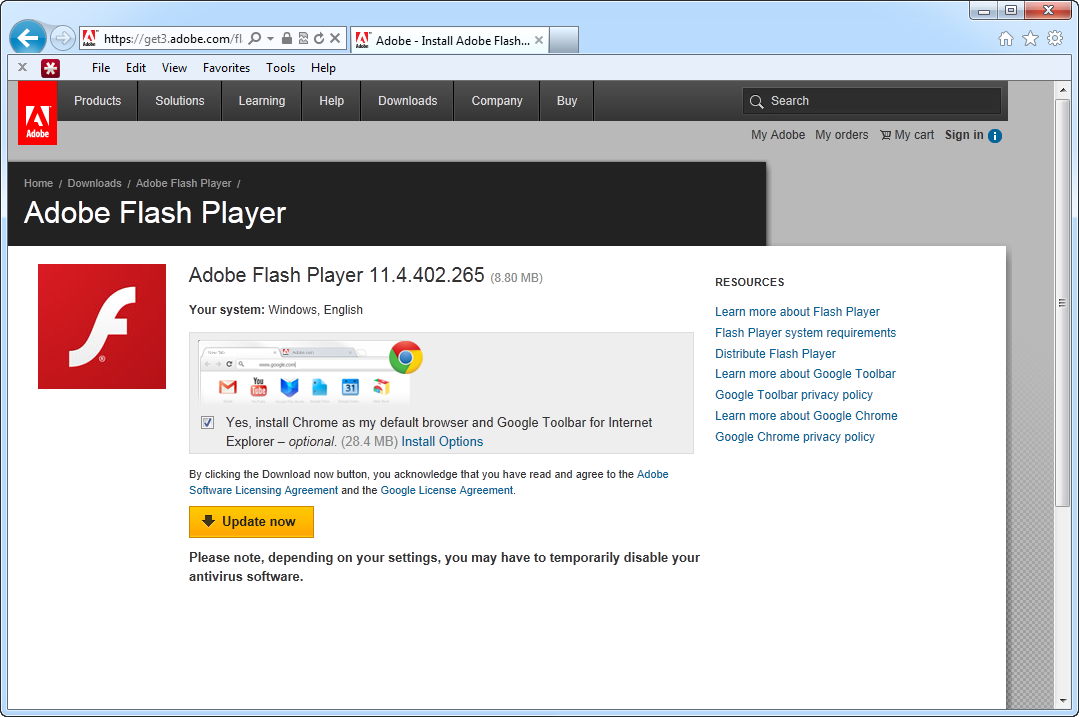This screenshot has height=717, width=1079.
Task: Click the vertical scrollbar thumb
Action: point(1063,303)
